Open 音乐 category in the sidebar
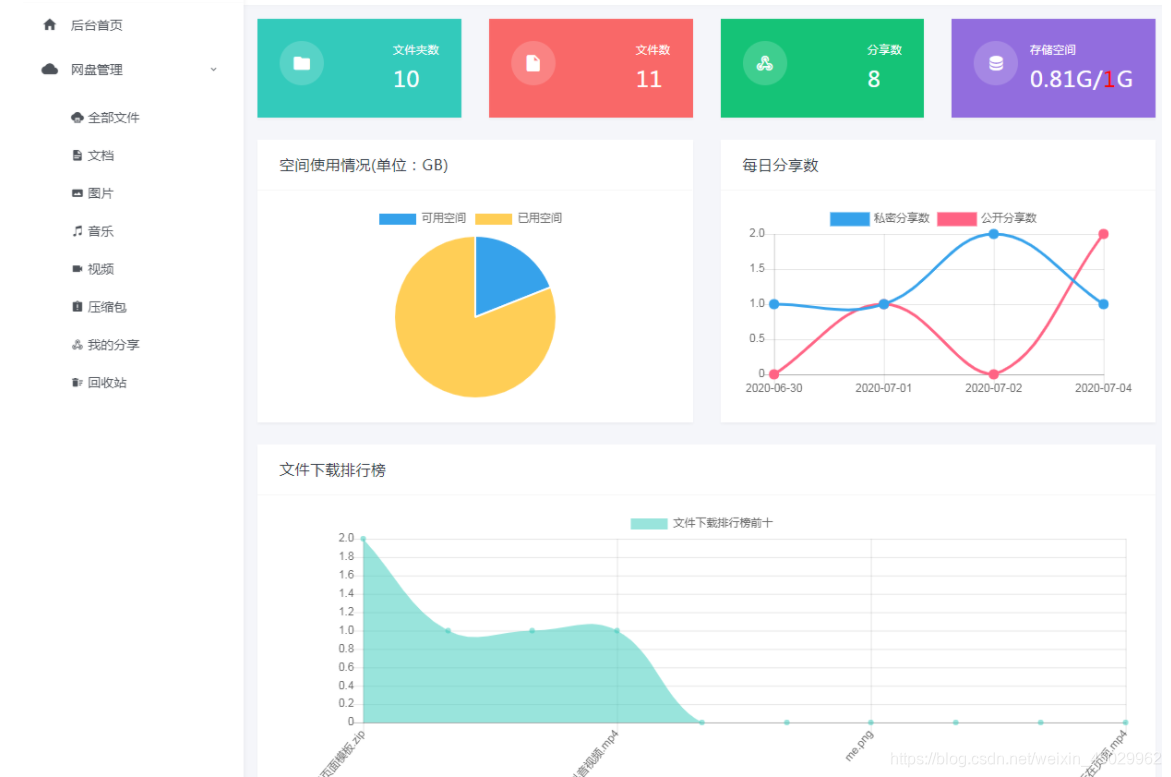 (x=101, y=232)
